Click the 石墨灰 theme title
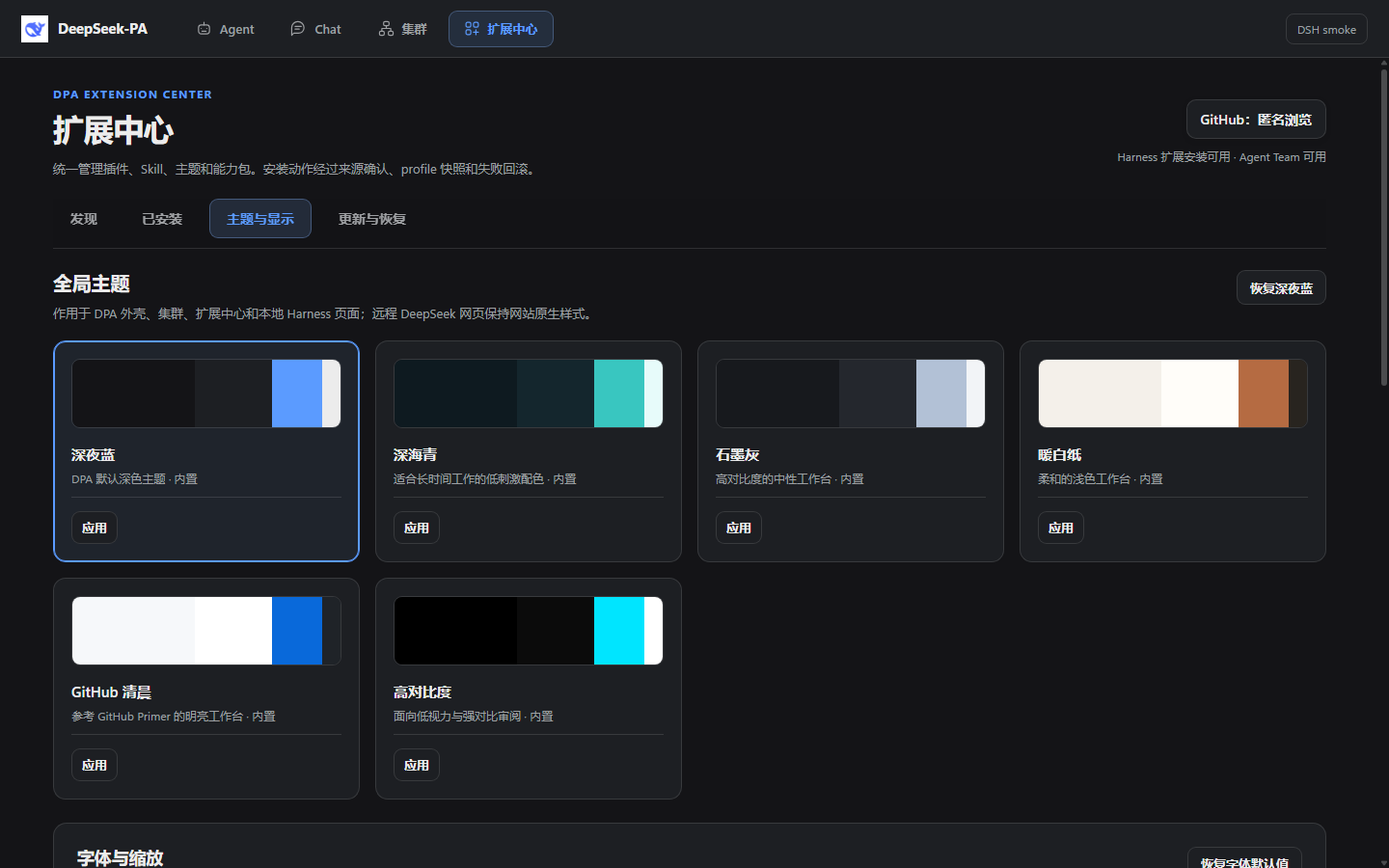 [737, 454]
